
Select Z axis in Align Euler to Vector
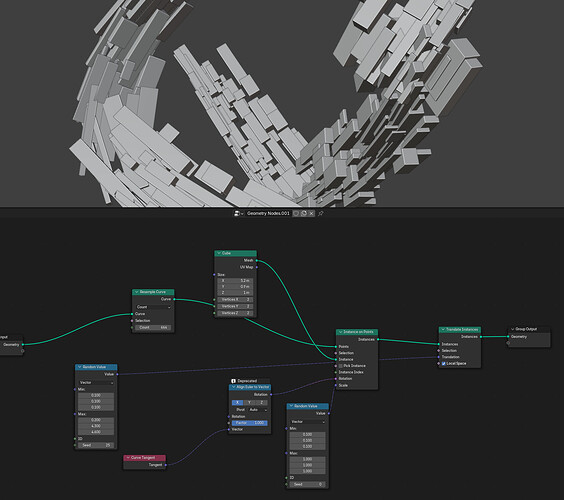261,403
